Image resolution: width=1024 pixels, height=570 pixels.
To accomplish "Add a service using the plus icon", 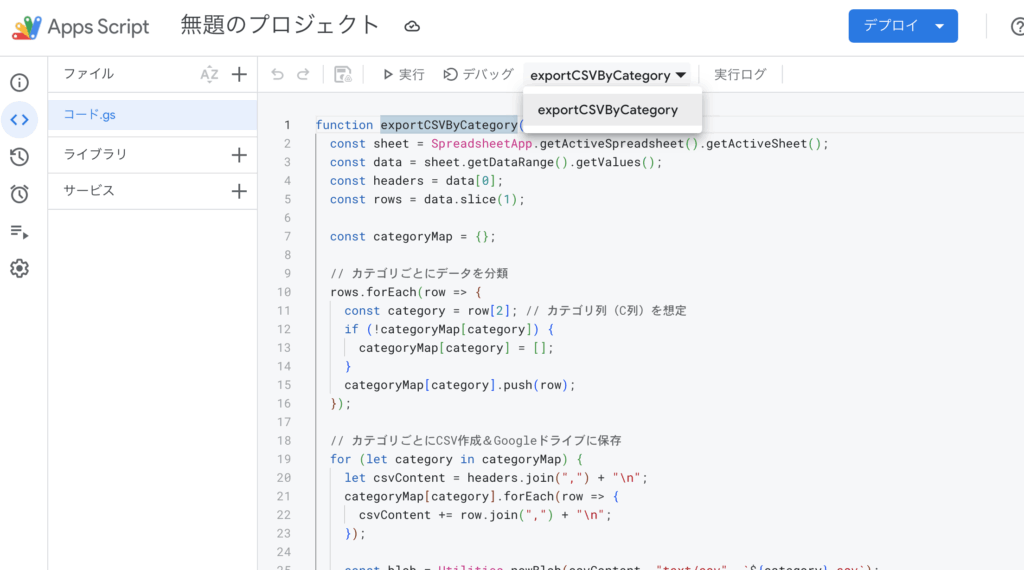I will [x=239, y=191].
